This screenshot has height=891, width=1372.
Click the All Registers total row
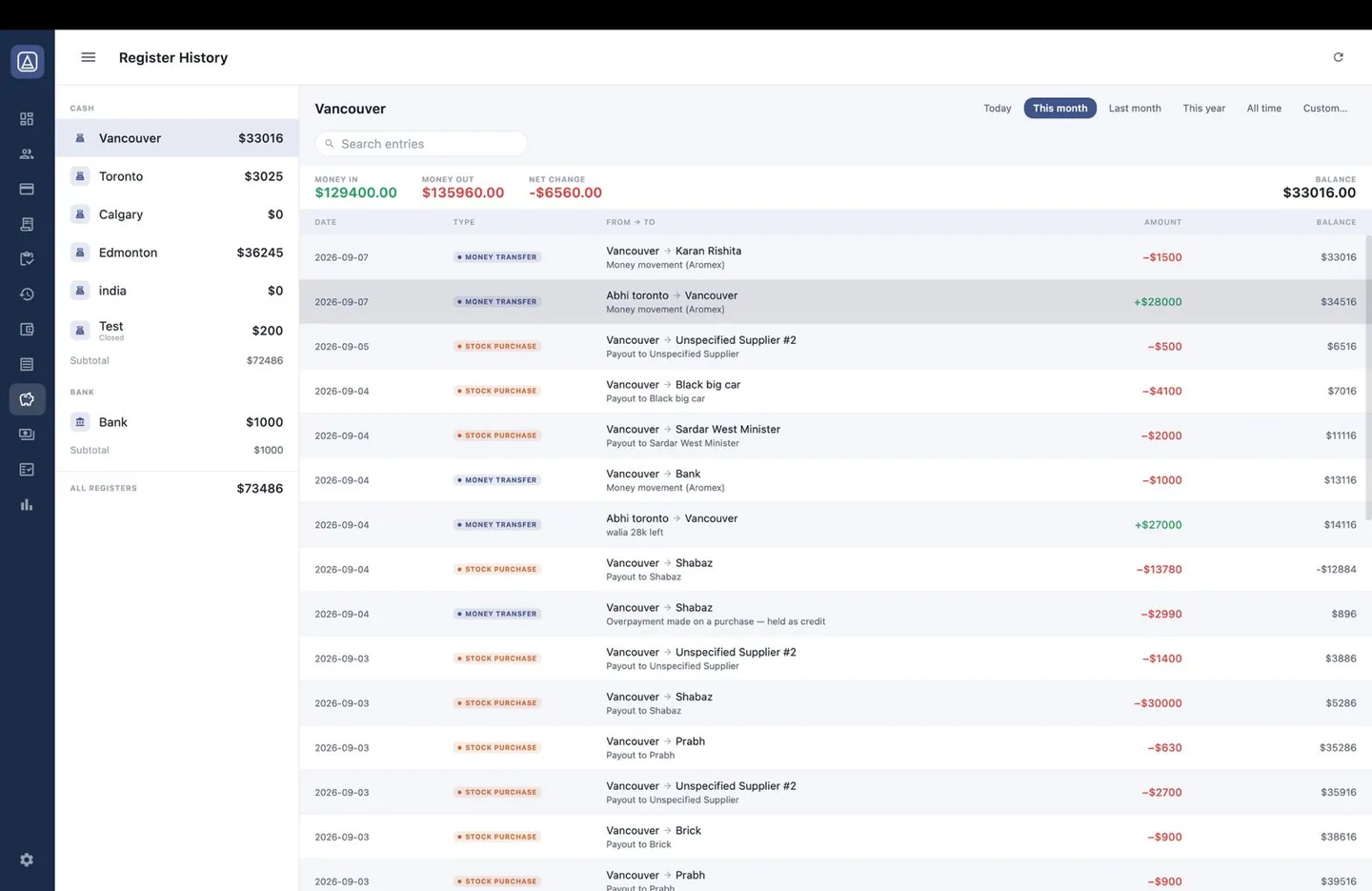point(177,489)
